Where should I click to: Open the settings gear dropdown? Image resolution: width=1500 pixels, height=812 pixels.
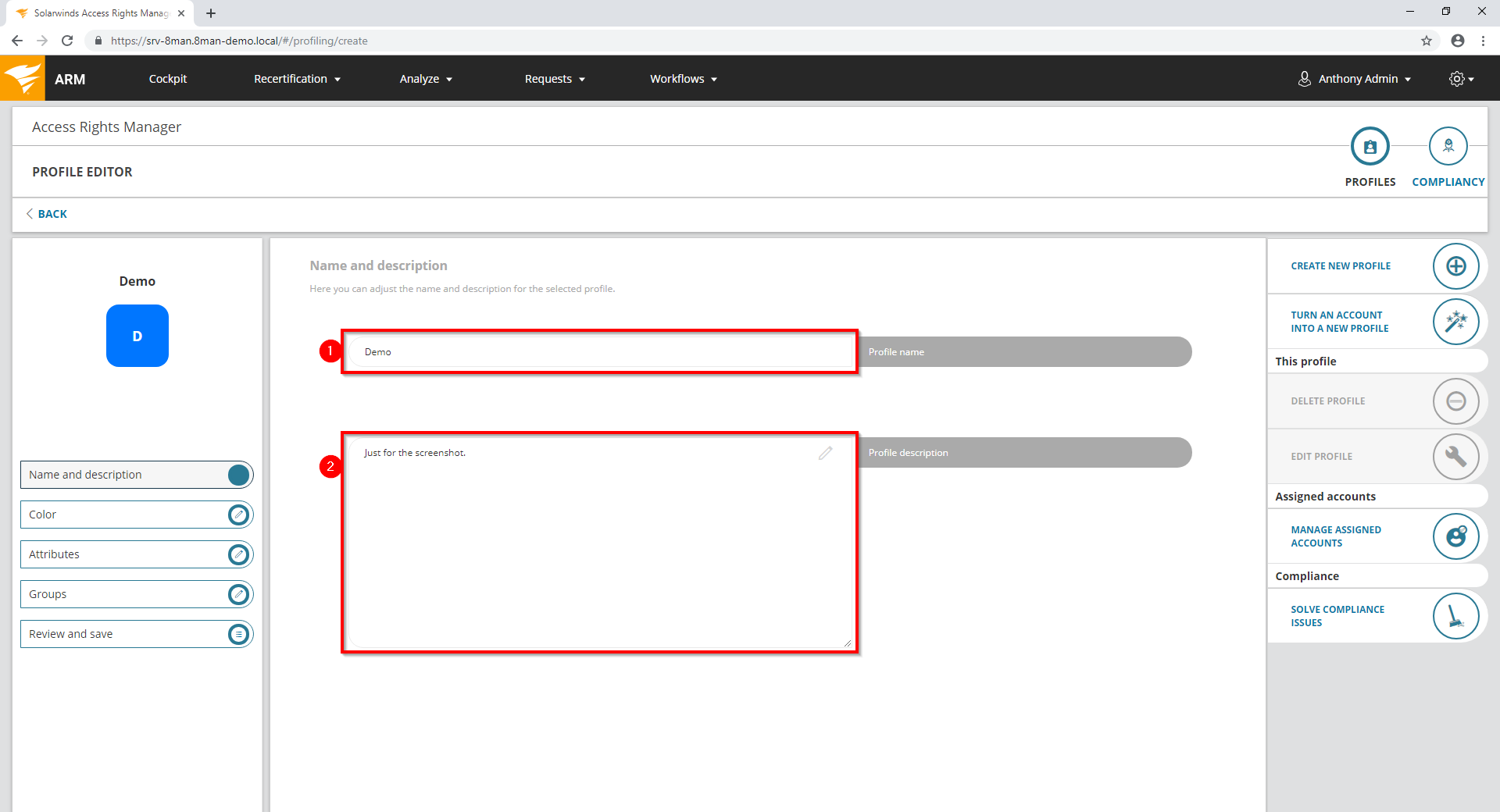[1460, 79]
